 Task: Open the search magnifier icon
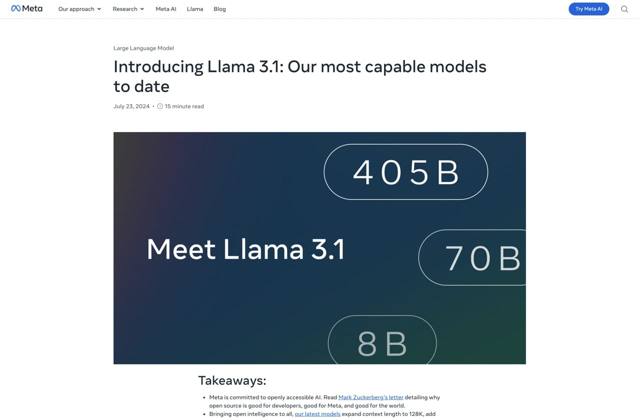(625, 9)
